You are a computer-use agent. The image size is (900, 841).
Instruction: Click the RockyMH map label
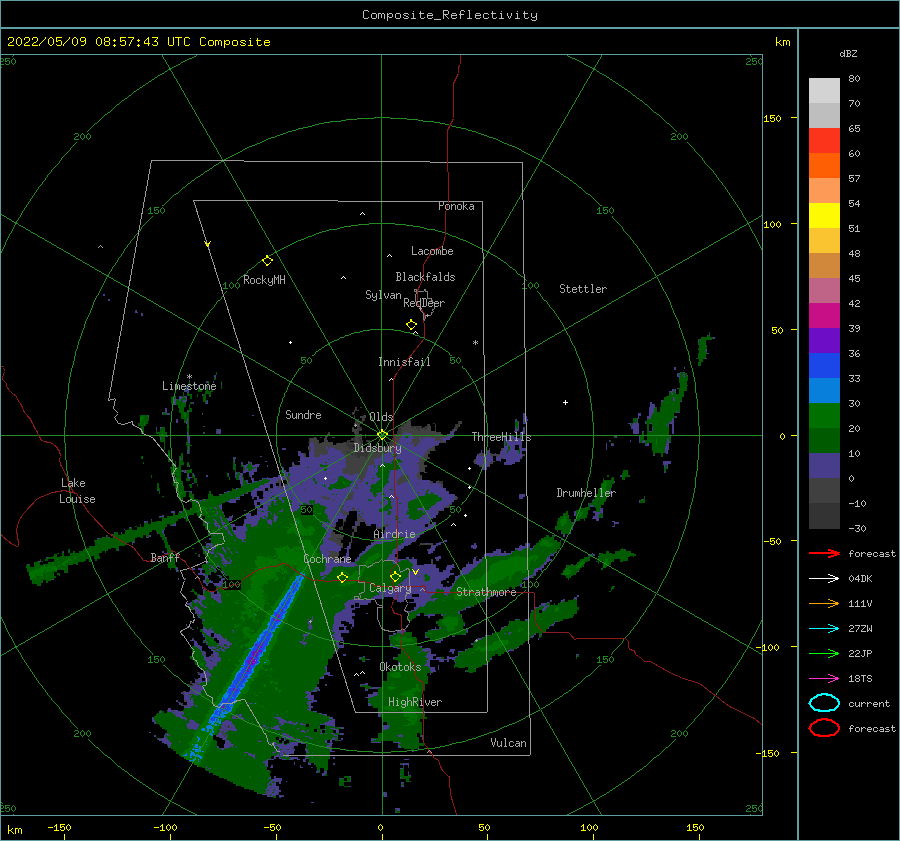pos(264,280)
